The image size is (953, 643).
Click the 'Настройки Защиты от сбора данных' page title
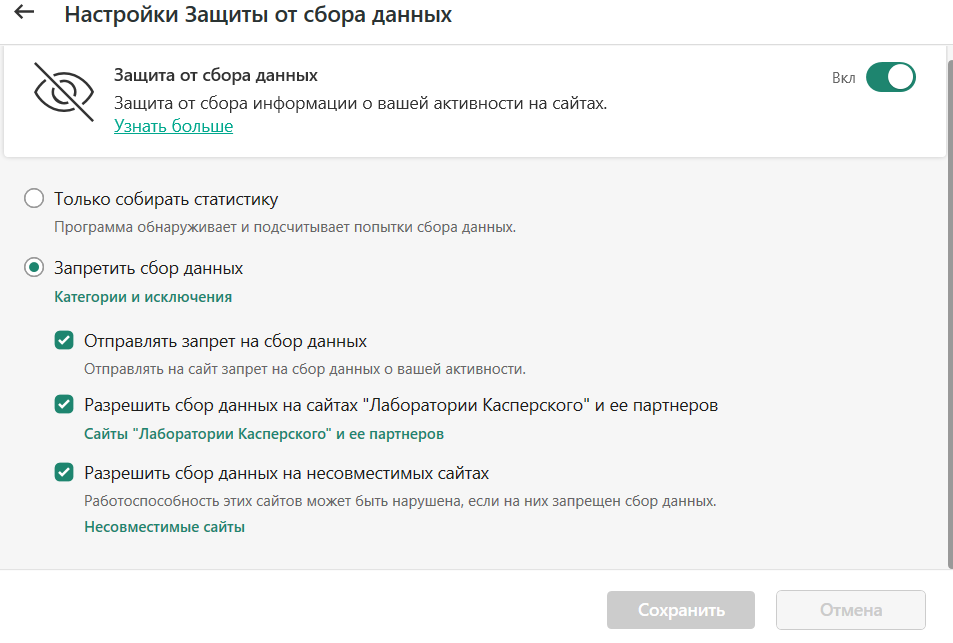pos(258,15)
